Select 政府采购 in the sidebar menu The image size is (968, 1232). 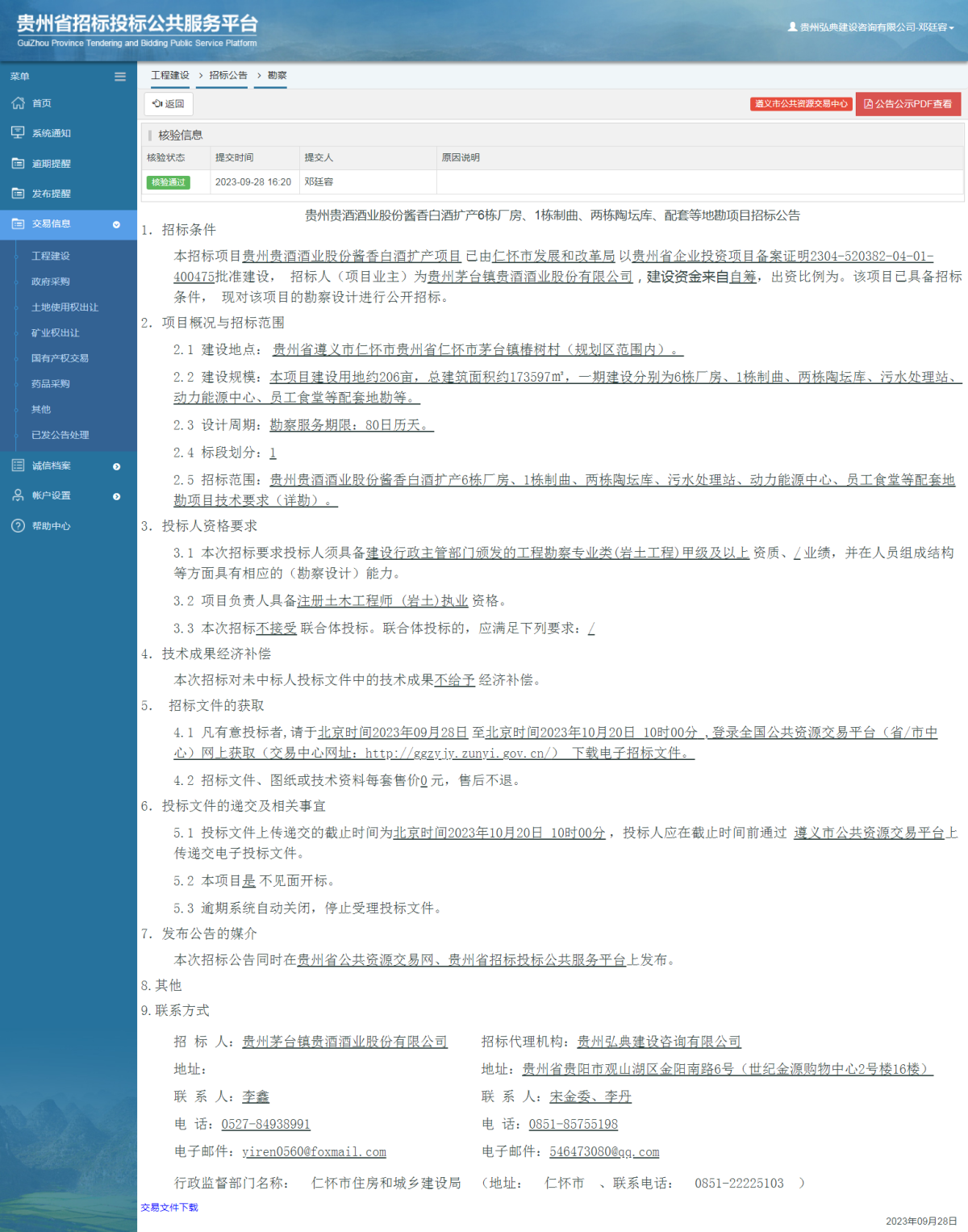(50, 282)
